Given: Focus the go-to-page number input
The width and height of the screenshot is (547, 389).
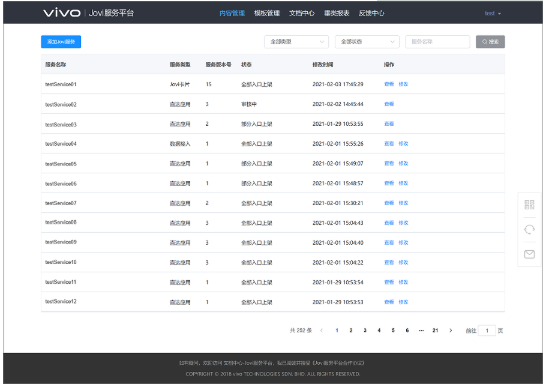Looking at the screenshot, I should coord(487,330).
